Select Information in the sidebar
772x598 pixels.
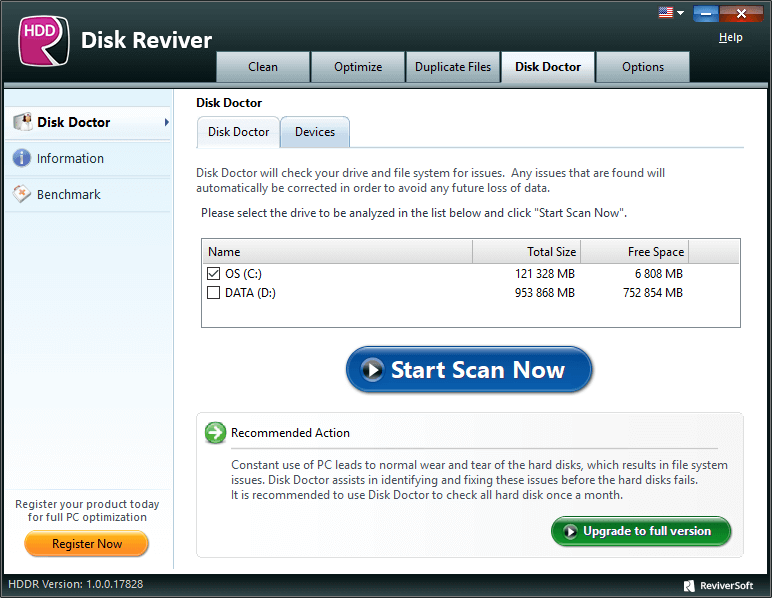click(89, 158)
